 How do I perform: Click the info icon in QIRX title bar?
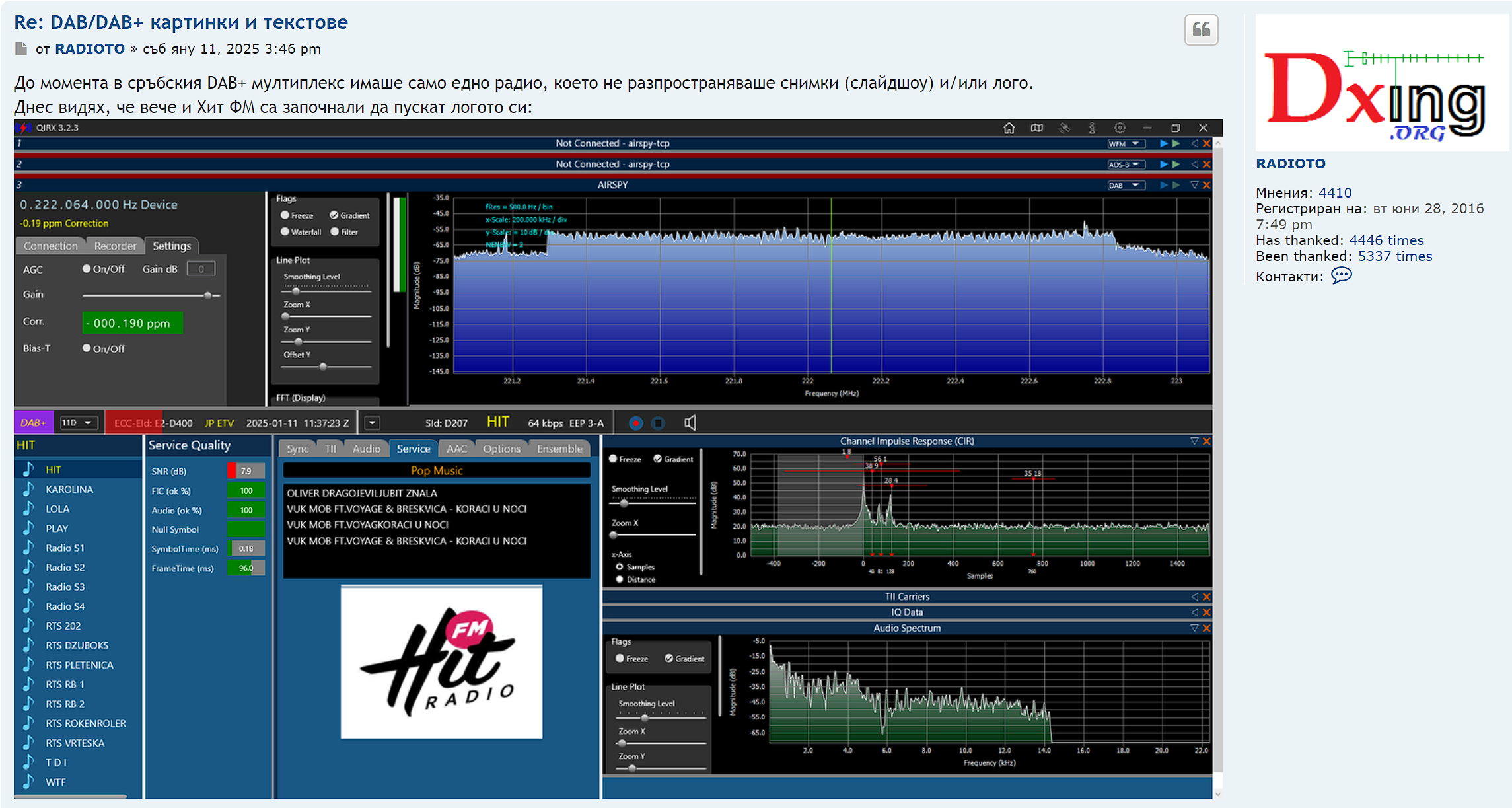[1092, 128]
